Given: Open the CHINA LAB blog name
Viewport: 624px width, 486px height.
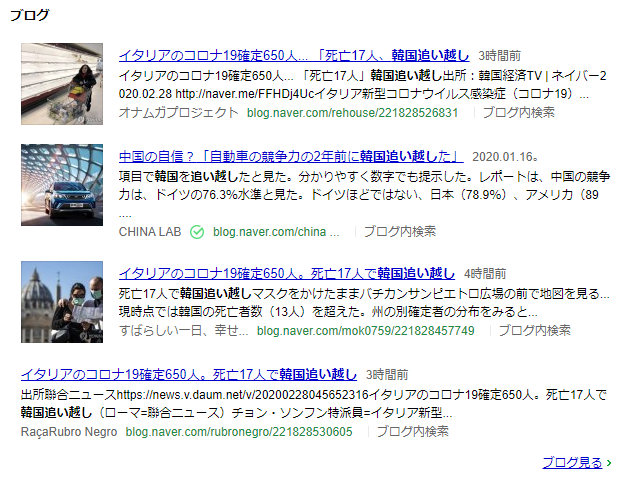Looking at the screenshot, I should [150, 232].
